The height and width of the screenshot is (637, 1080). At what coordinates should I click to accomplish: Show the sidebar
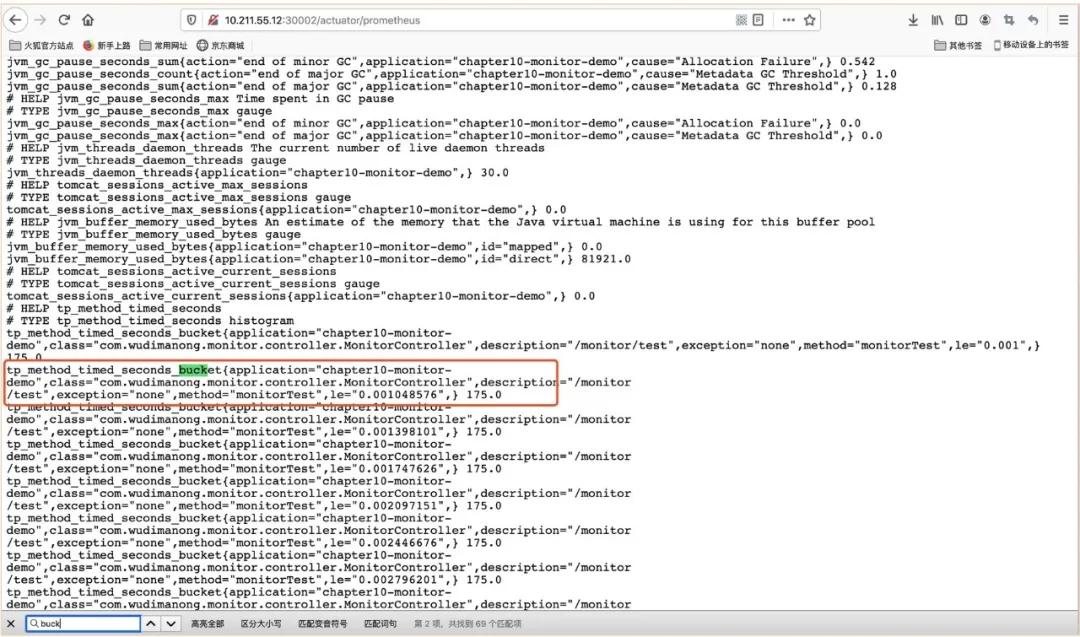point(961,20)
